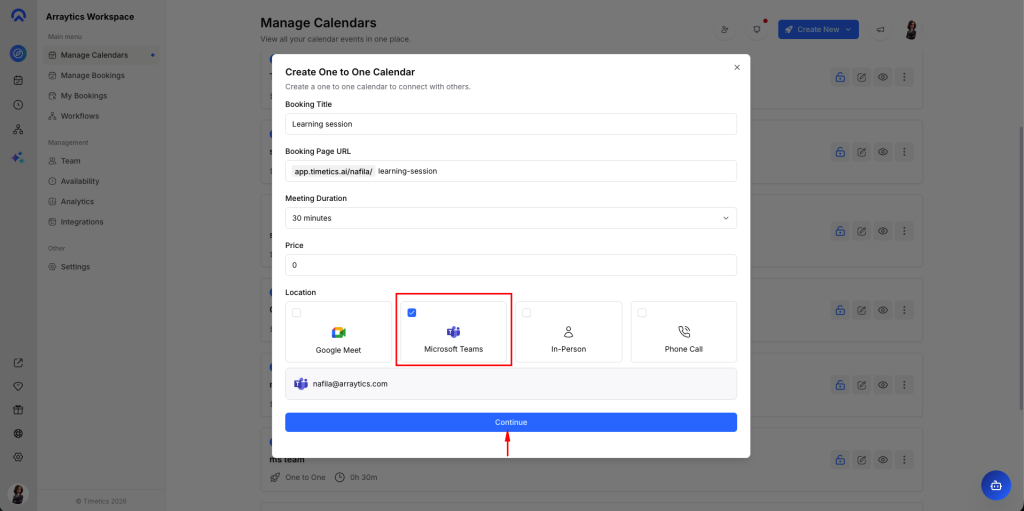Screen dimensions: 1024x511
Task: Click the blue Continue button
Action: click(510, 422)
